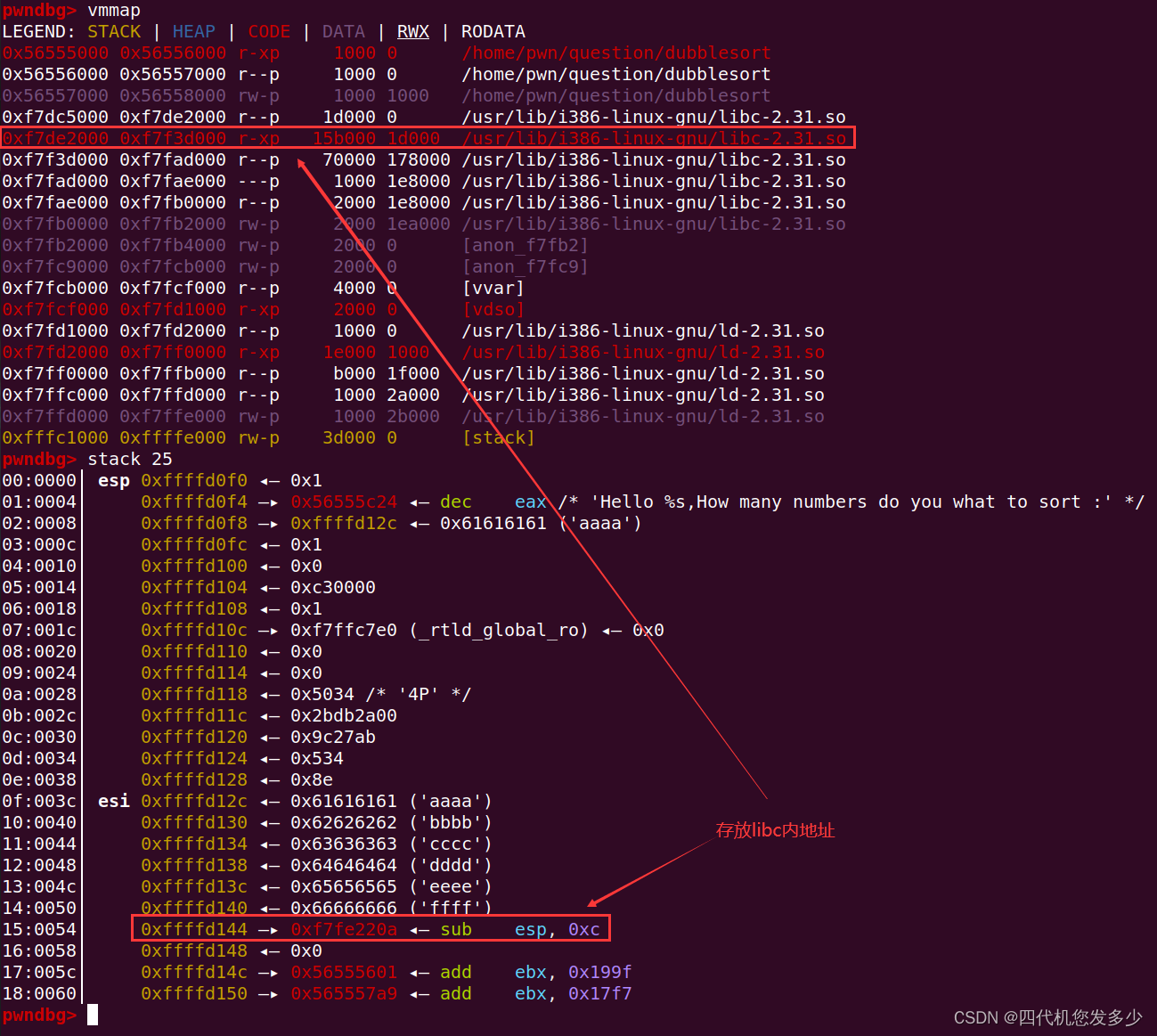Select the DATA legend label
1157x1036 pixels.
tap(344, 32)
